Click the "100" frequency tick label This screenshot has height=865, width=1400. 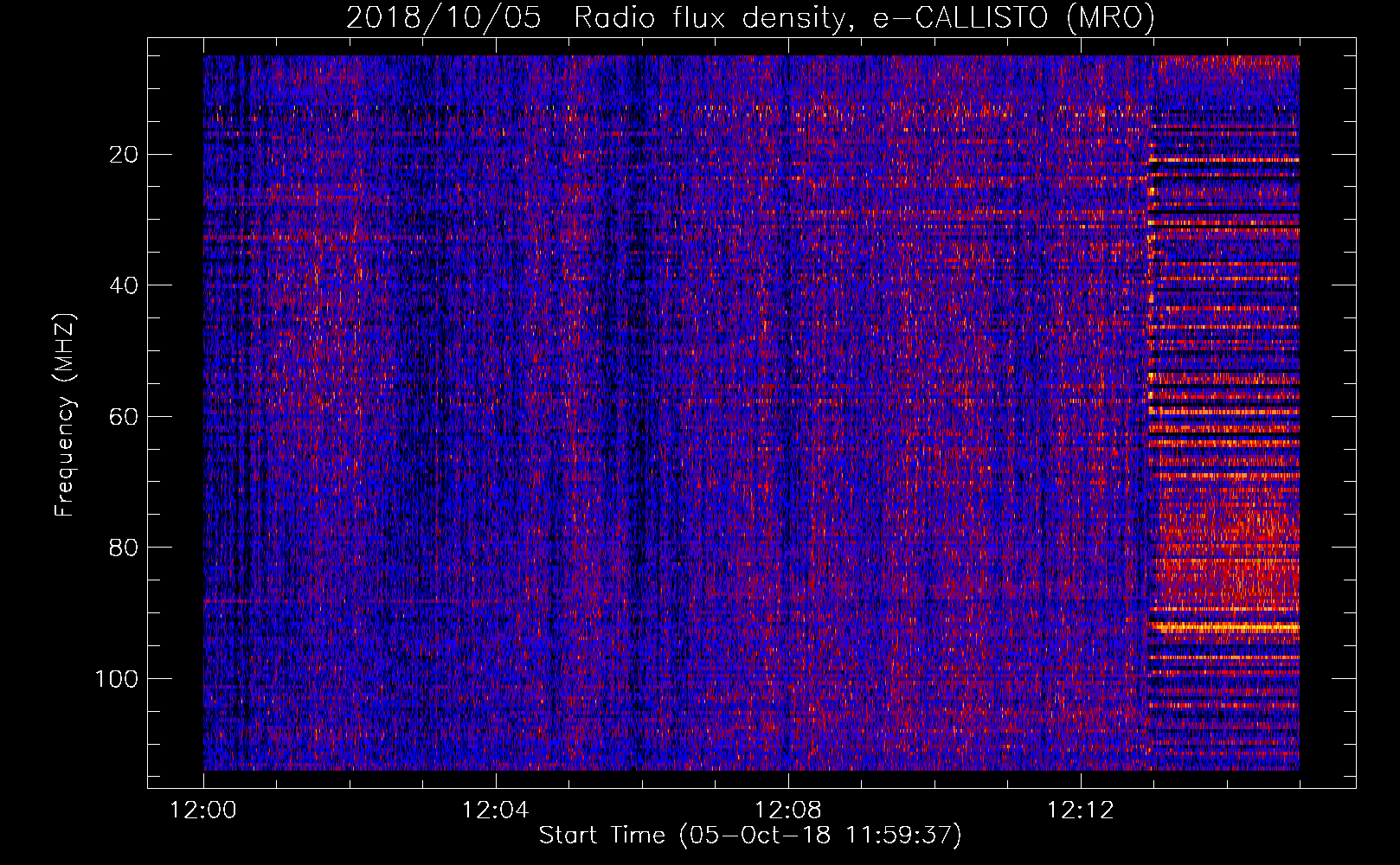[118, 679]
